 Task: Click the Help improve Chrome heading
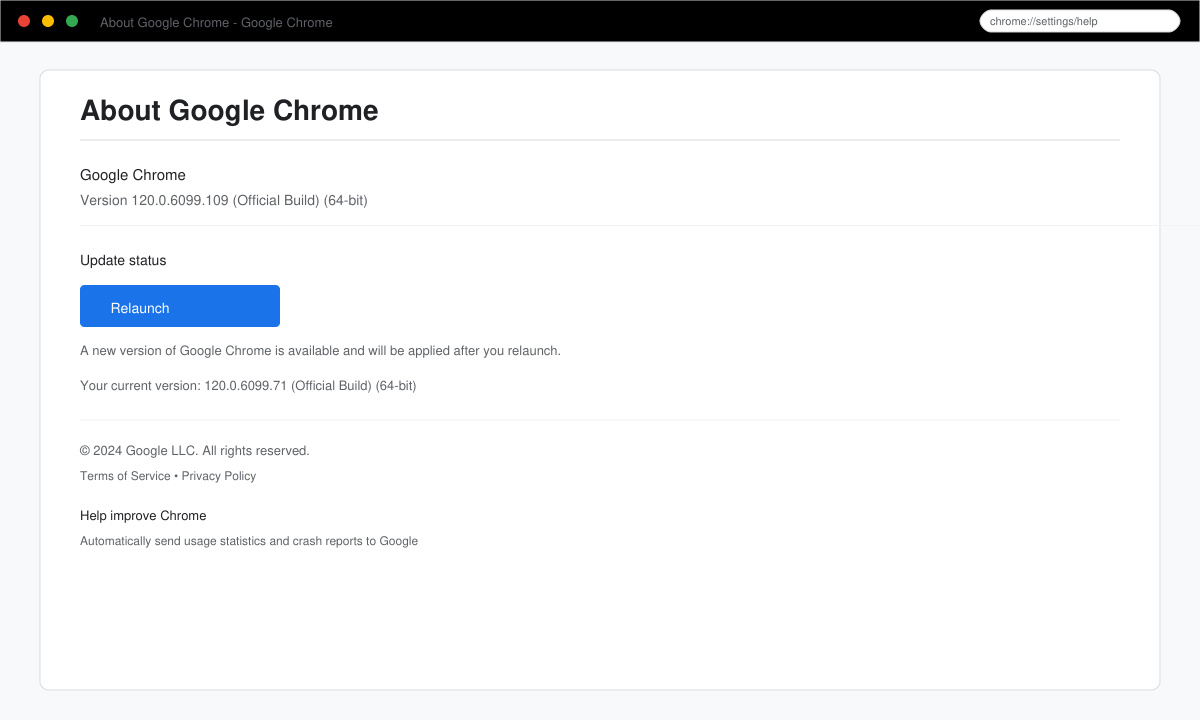click(x=143, y=516)
